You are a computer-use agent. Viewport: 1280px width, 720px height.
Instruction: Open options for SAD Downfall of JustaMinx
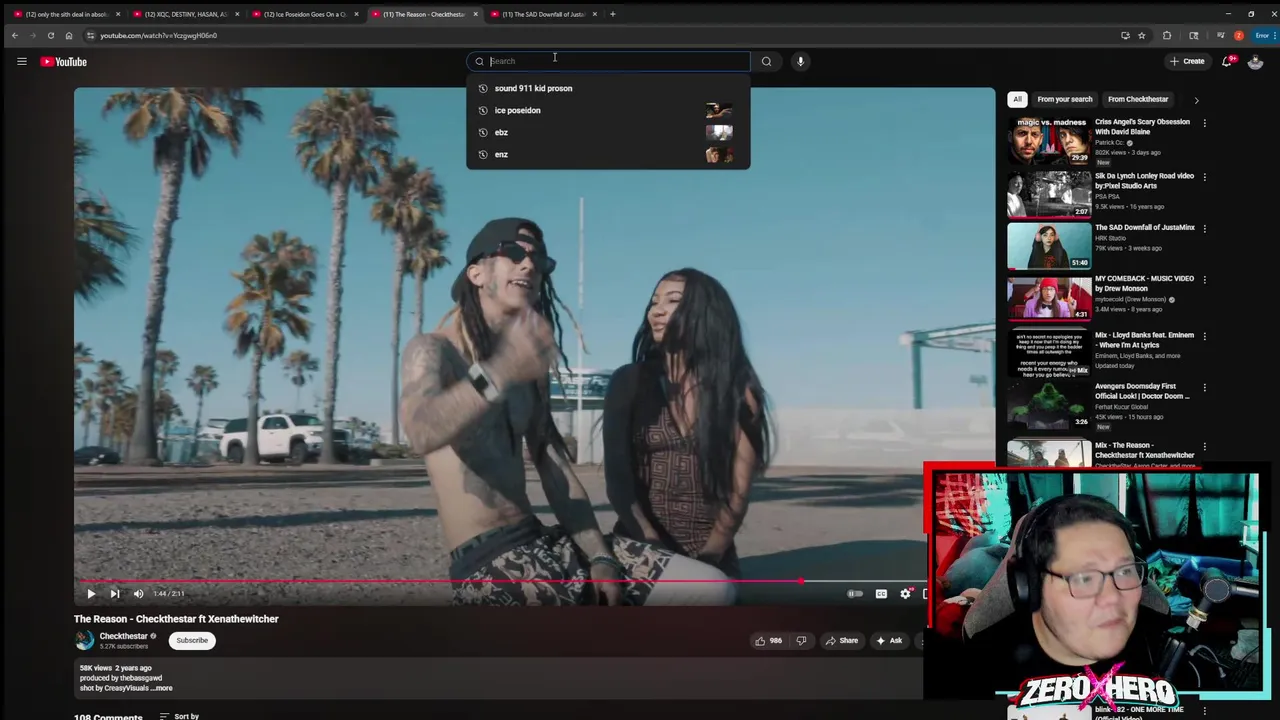click(1204, 228)
